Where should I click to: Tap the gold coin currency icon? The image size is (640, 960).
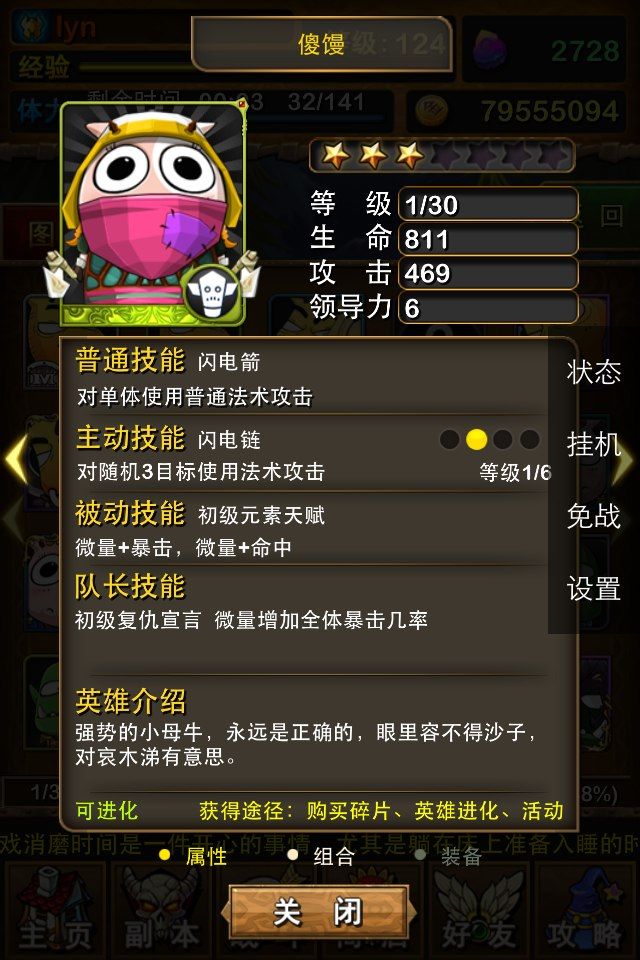(431, 111)
